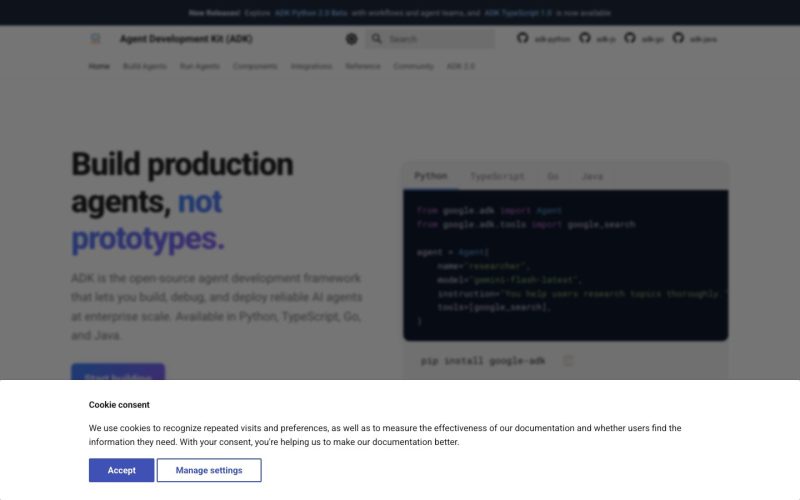Select the Python code tab
Image resolution: width=800 pixels, height=500 pixels.
point(431,176)
